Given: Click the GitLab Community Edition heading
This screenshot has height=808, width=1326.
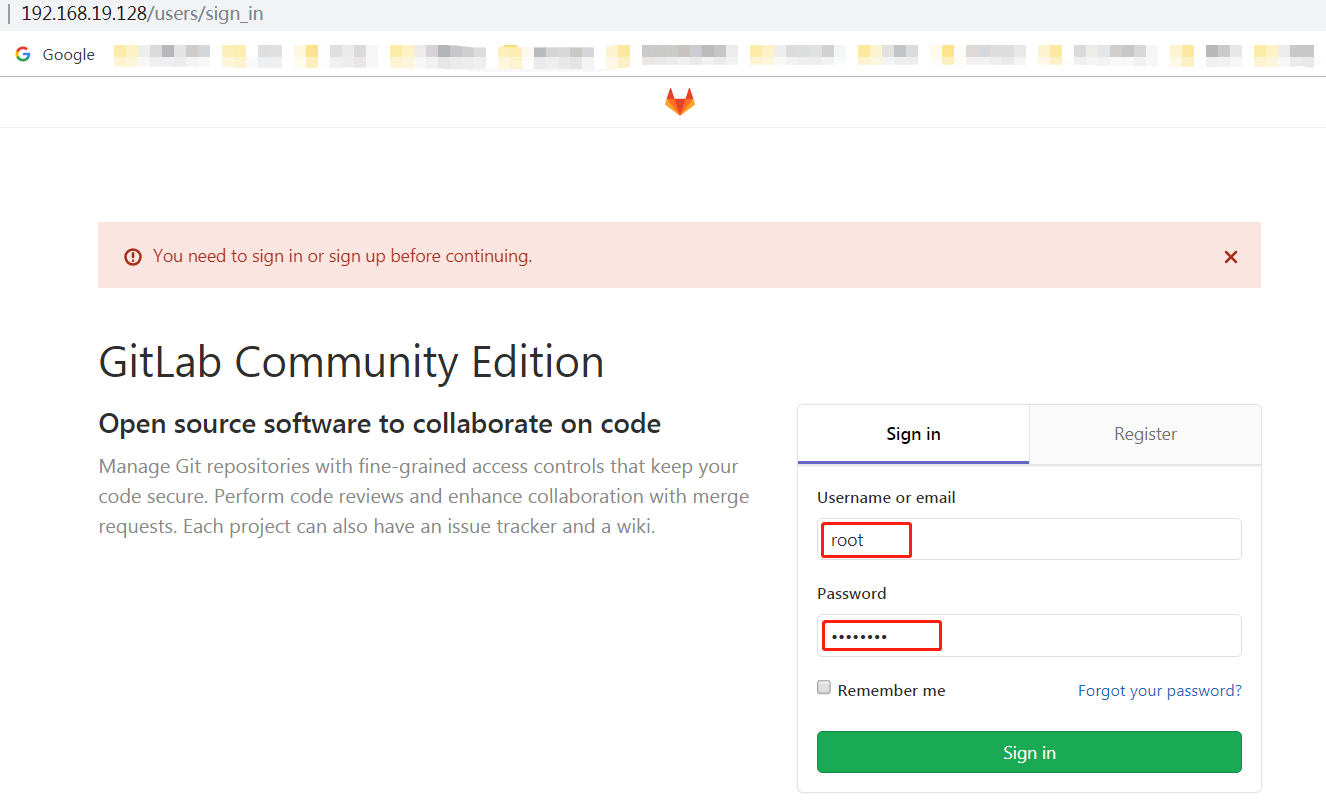Looking at the screenshot, I should (351, 361).
